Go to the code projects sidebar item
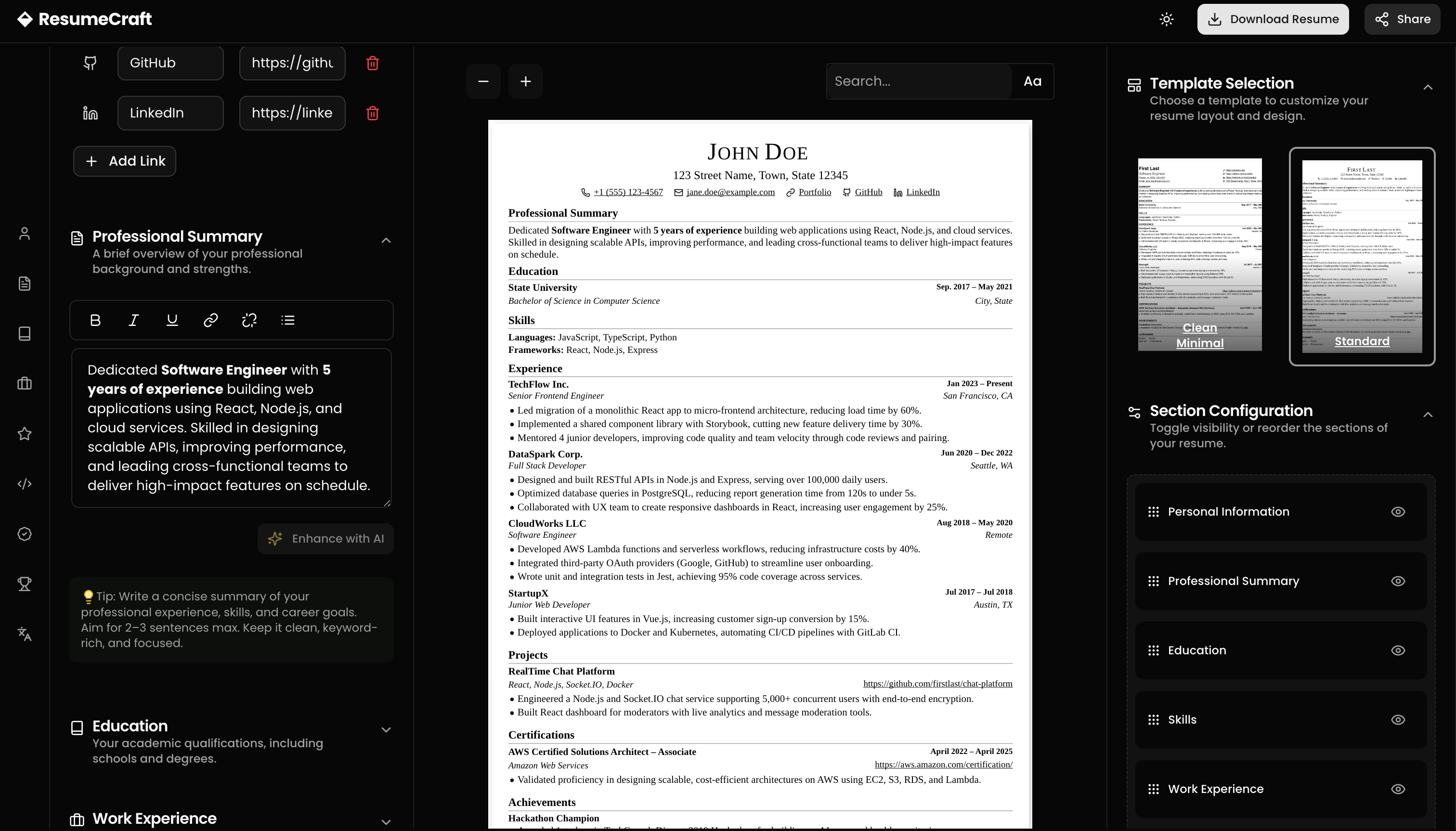 point(25,484)
